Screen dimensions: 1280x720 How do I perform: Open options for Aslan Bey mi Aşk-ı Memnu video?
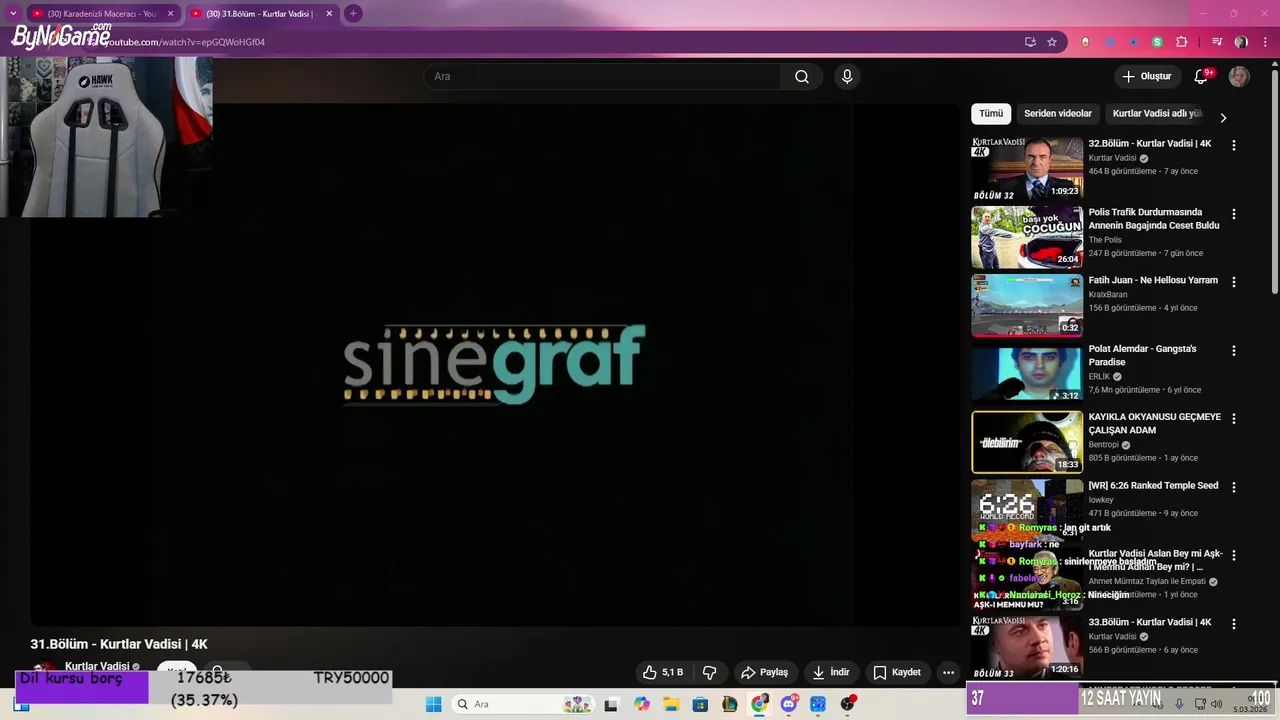pyautogui.click(x=1233, y=555)
